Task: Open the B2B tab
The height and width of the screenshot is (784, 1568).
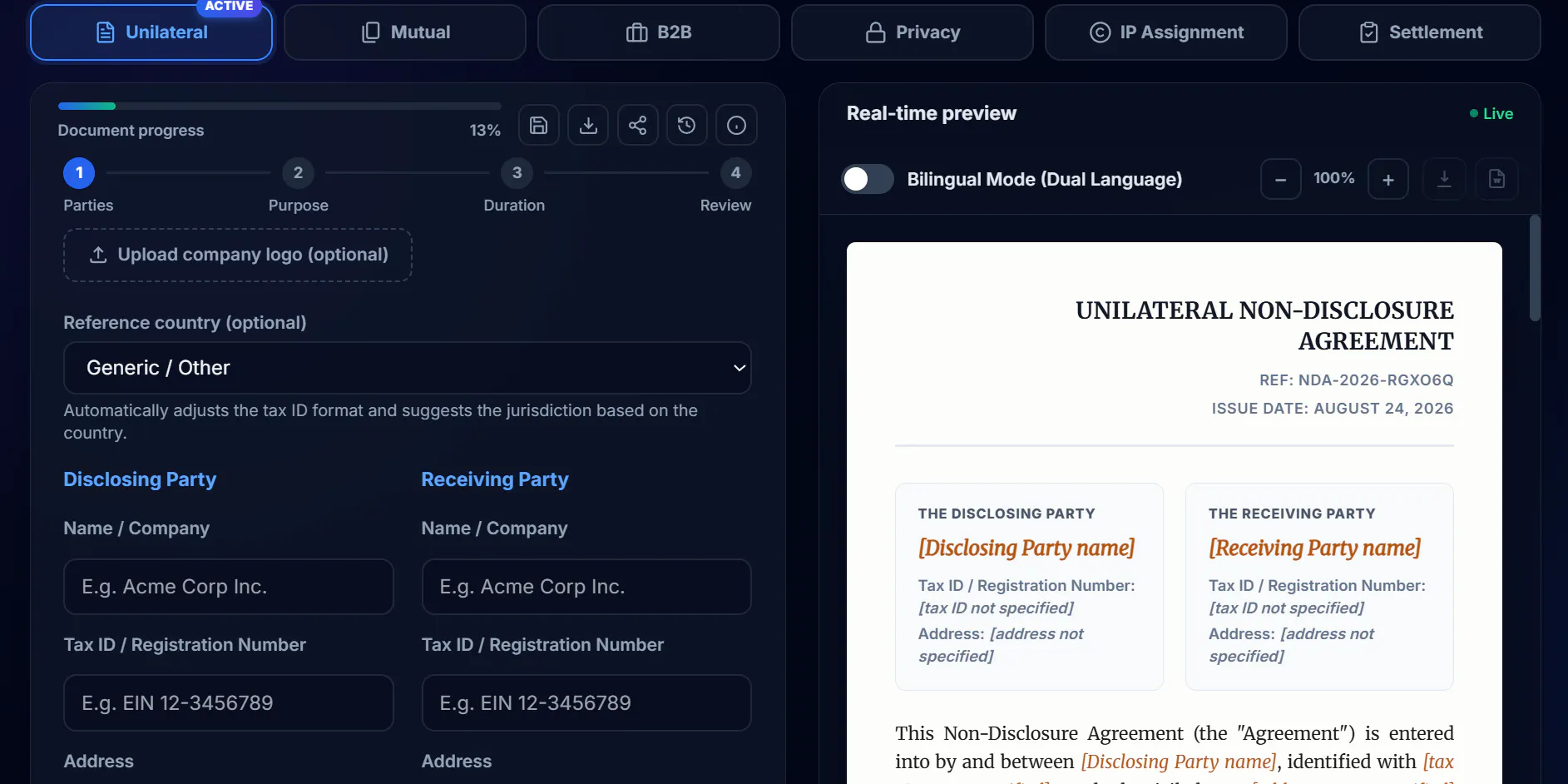Action: 659,32
